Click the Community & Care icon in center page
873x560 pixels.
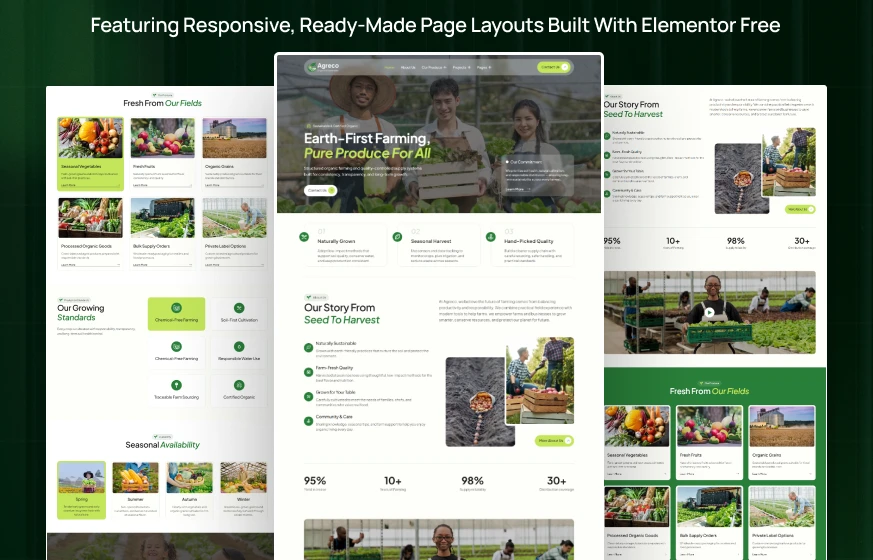point(308,421)
